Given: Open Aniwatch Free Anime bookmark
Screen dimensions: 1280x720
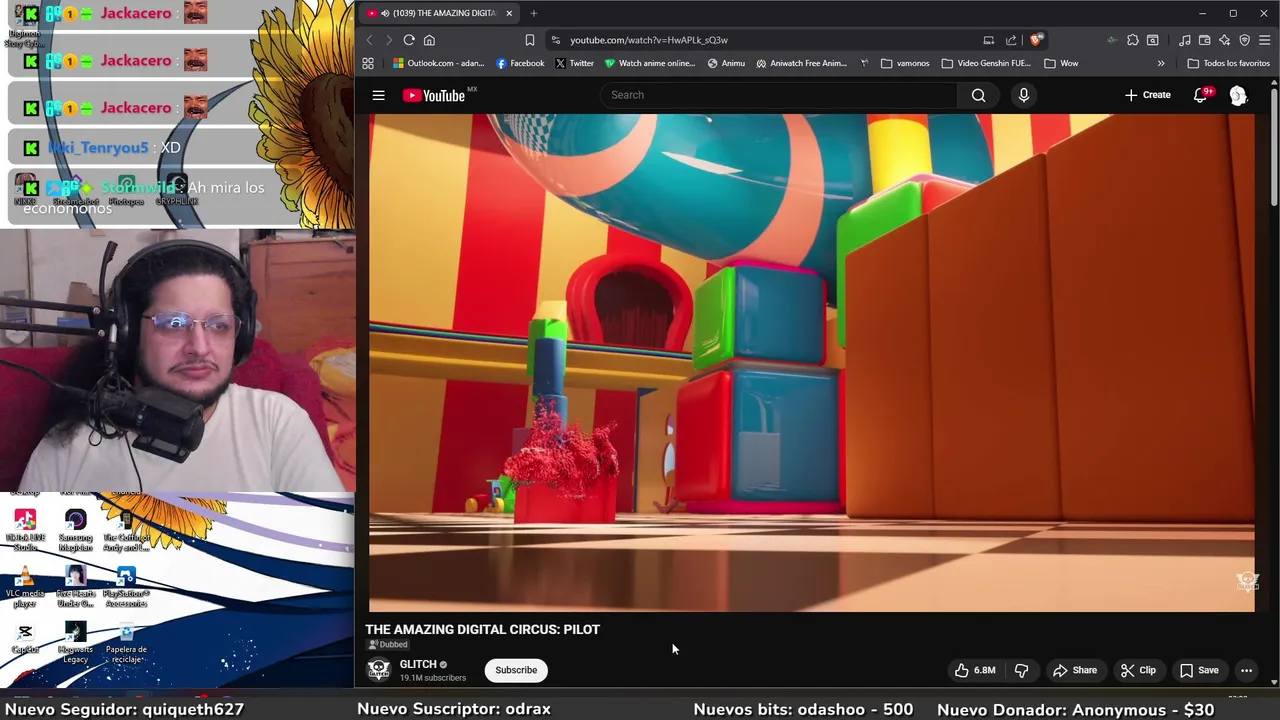Looking at the screenshot, I should [x=801, y=63].
